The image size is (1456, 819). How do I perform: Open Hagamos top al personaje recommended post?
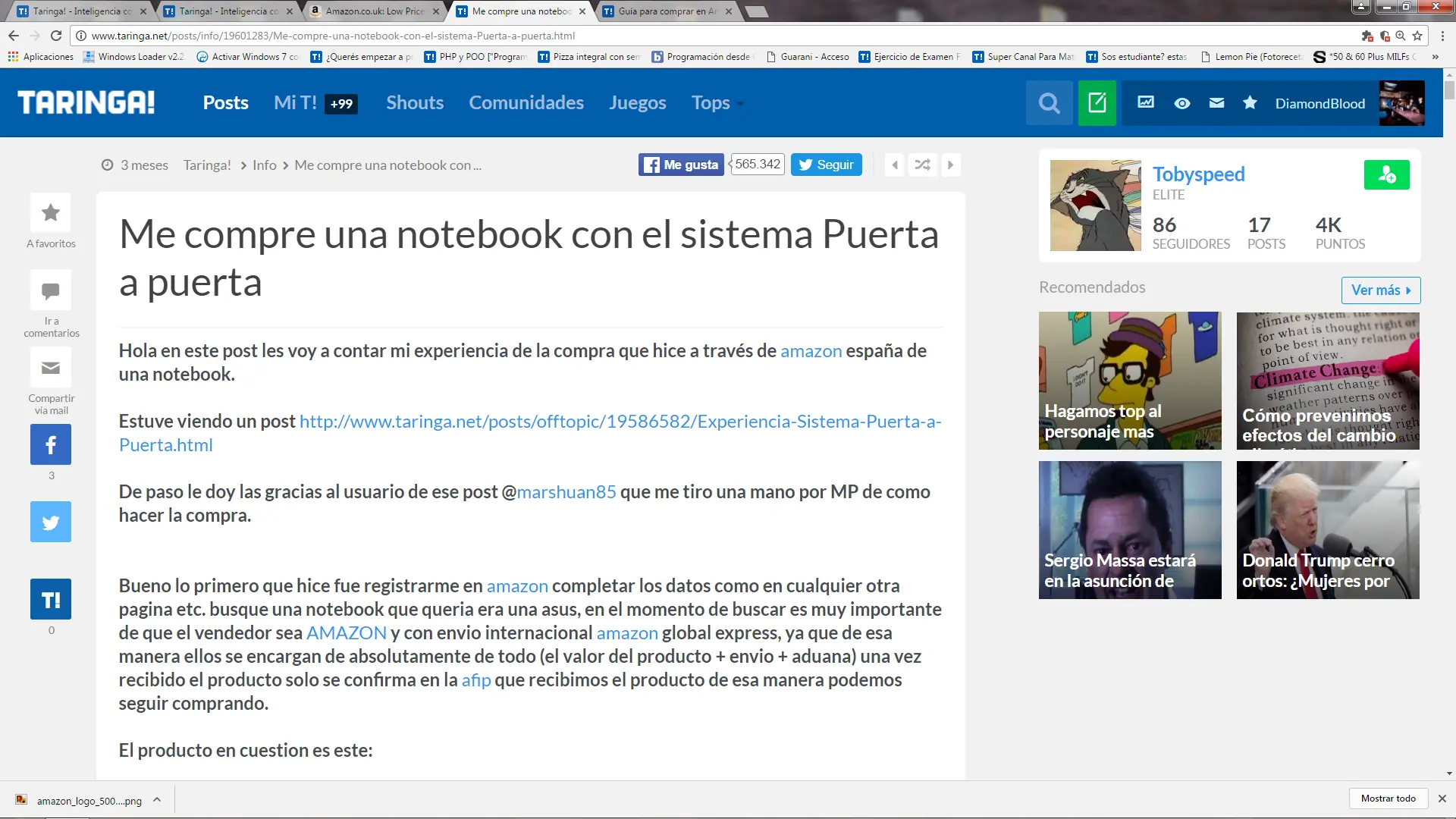(1130, 381)
